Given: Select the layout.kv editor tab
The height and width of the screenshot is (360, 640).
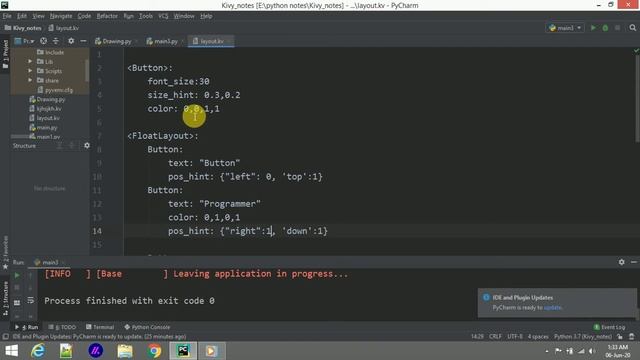Looking at the screenshot, I should [211, 41].
